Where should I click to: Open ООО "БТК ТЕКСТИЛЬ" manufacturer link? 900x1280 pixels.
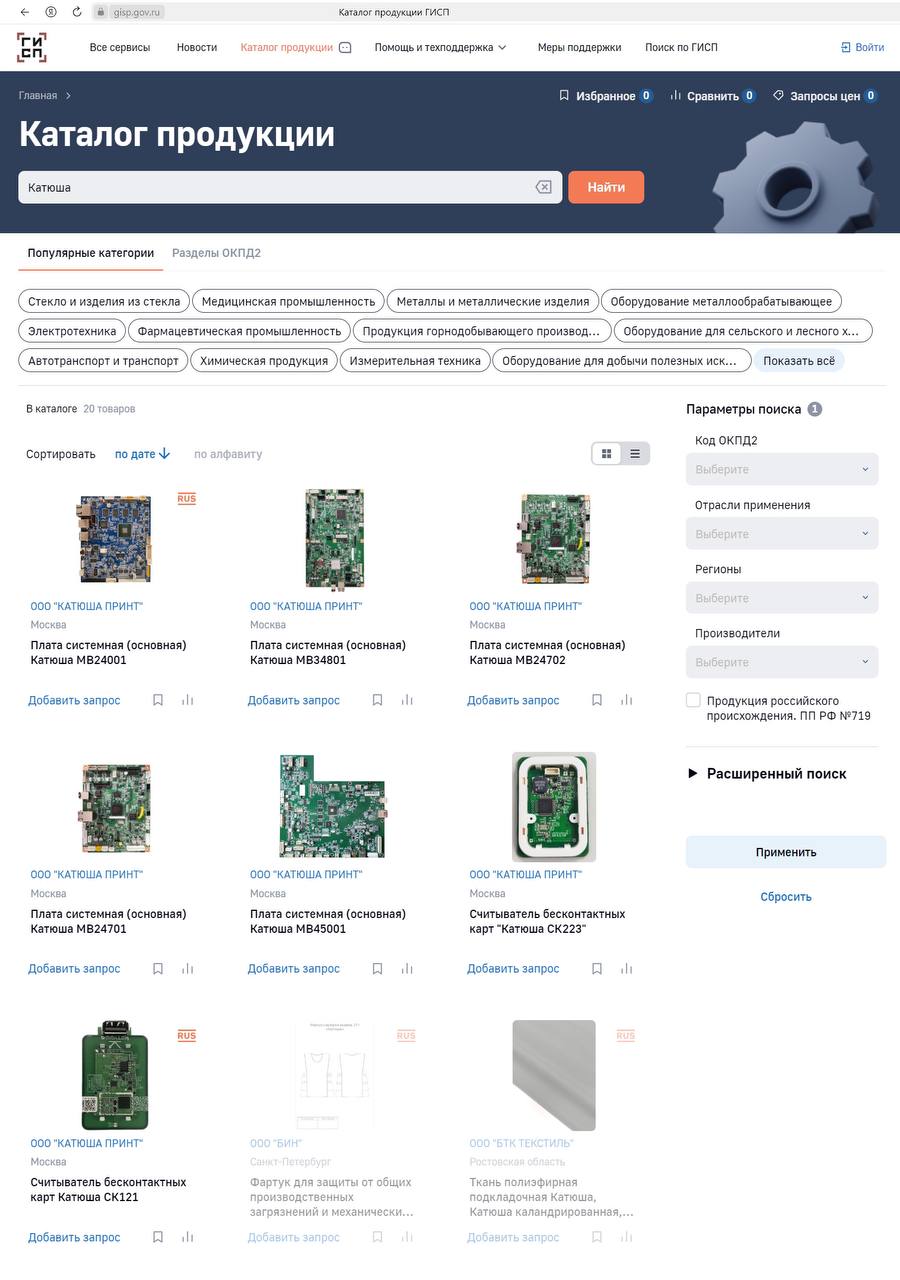pyautogui.click(x=521, y=1143)
